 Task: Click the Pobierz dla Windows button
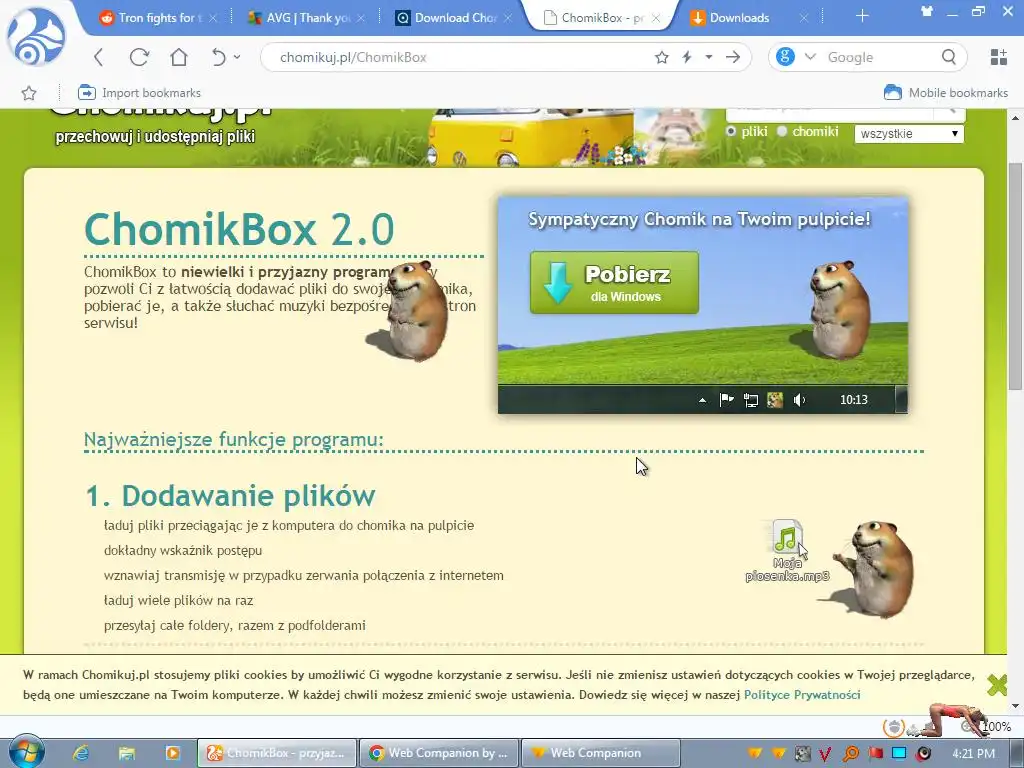pyautogui.click(x=614, y=283)
